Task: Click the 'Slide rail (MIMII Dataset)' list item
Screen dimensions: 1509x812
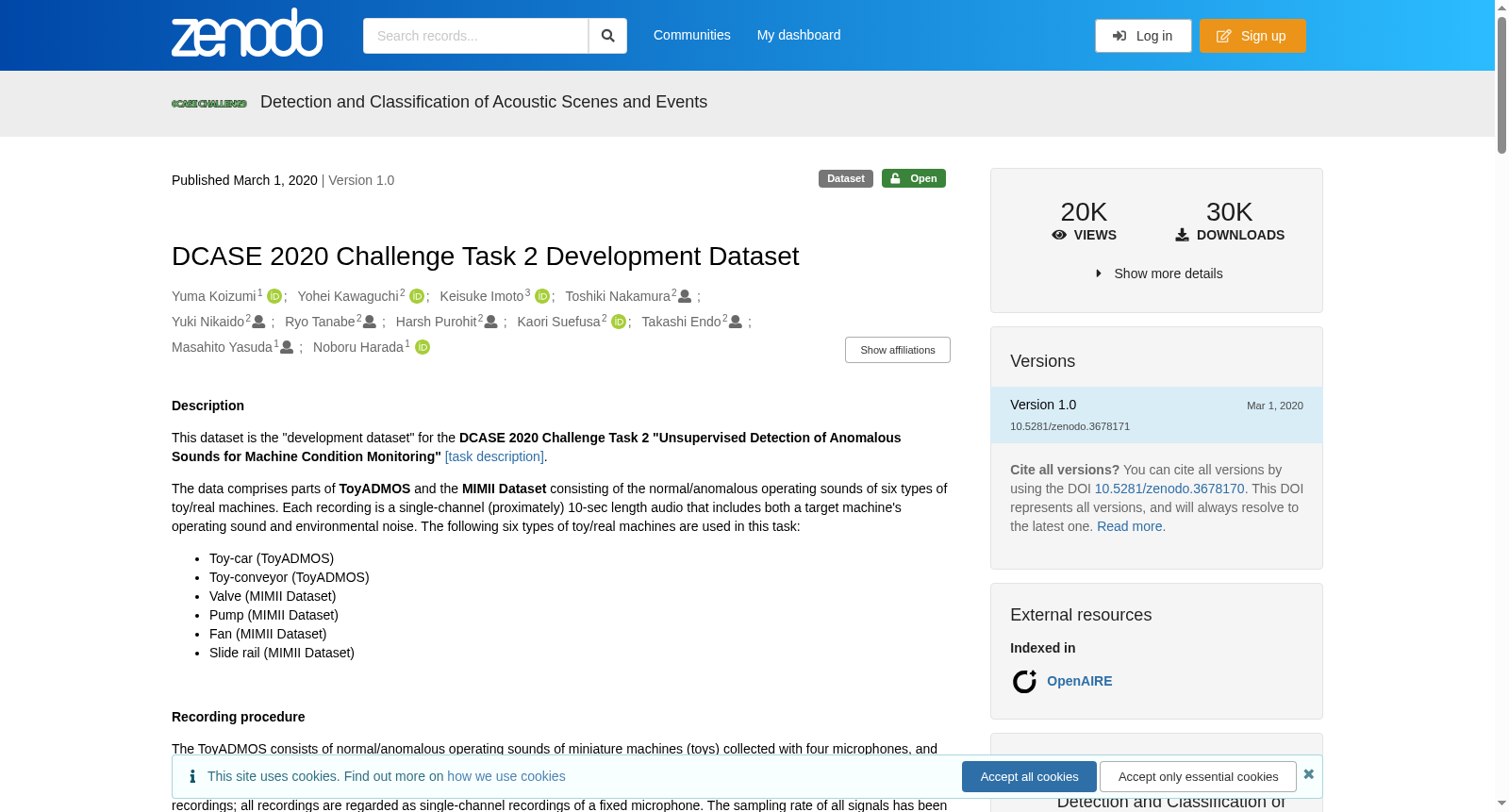Action: 282,653
